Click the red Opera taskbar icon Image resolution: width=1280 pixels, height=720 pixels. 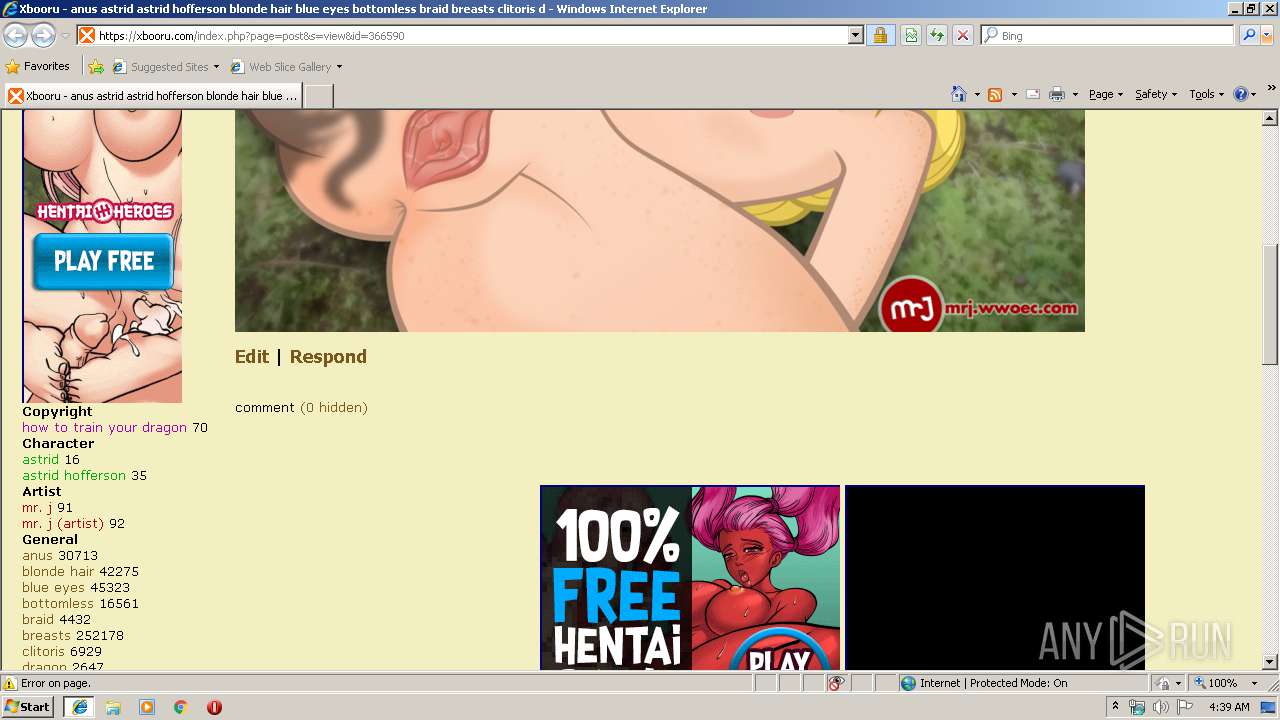coord(214,707)
